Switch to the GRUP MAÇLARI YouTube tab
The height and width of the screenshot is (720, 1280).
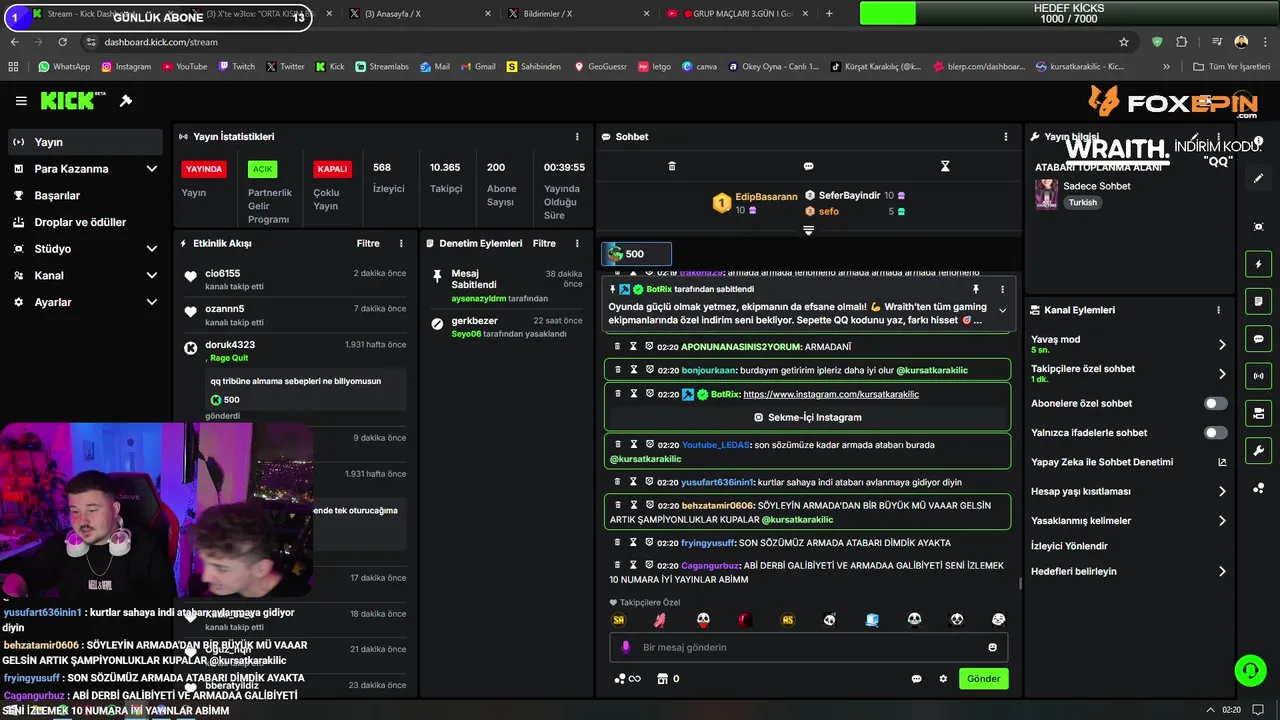(x=740, y=14)
